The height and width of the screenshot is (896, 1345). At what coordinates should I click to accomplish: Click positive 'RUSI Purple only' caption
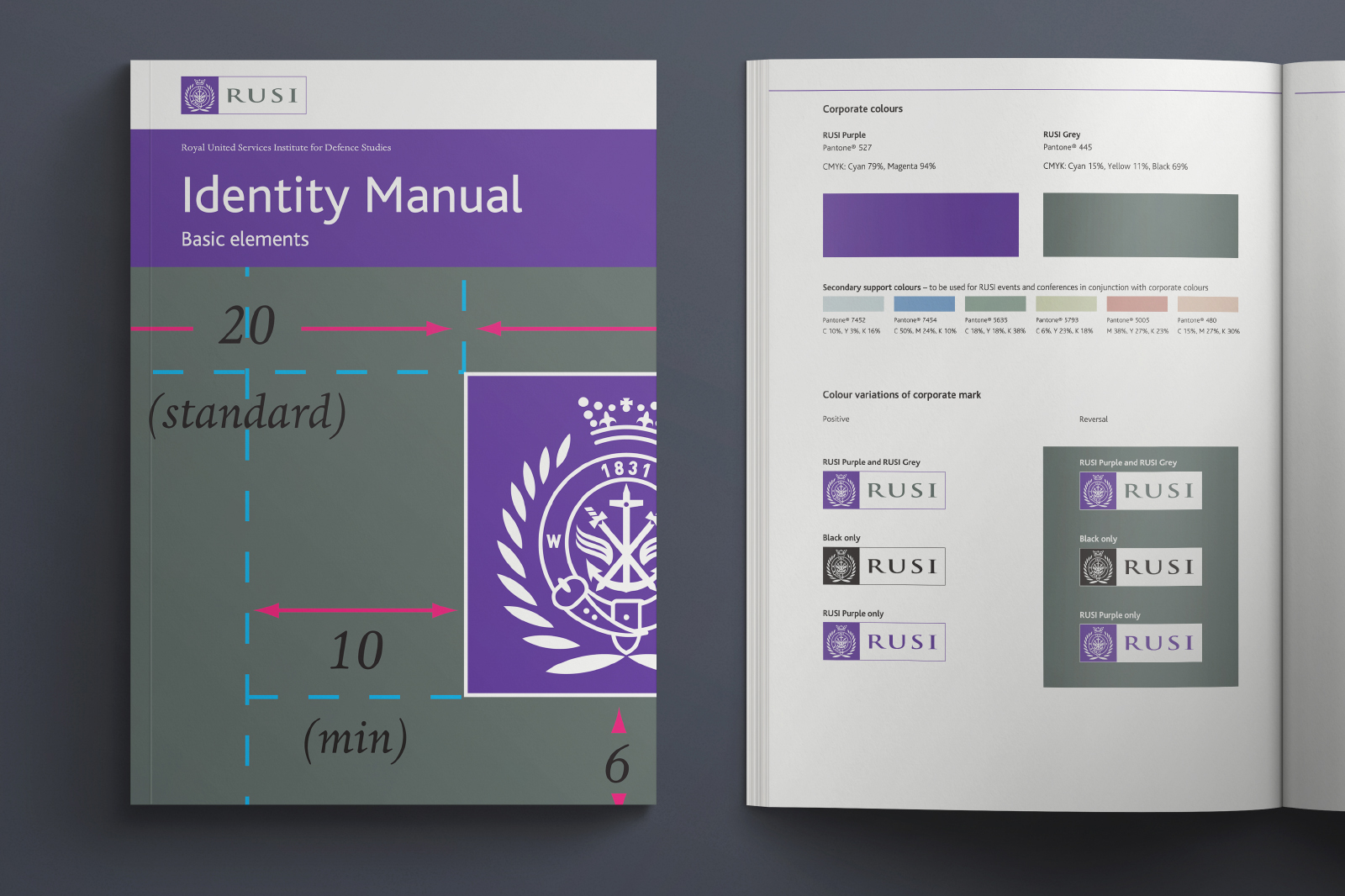click(x=853, y=614)
